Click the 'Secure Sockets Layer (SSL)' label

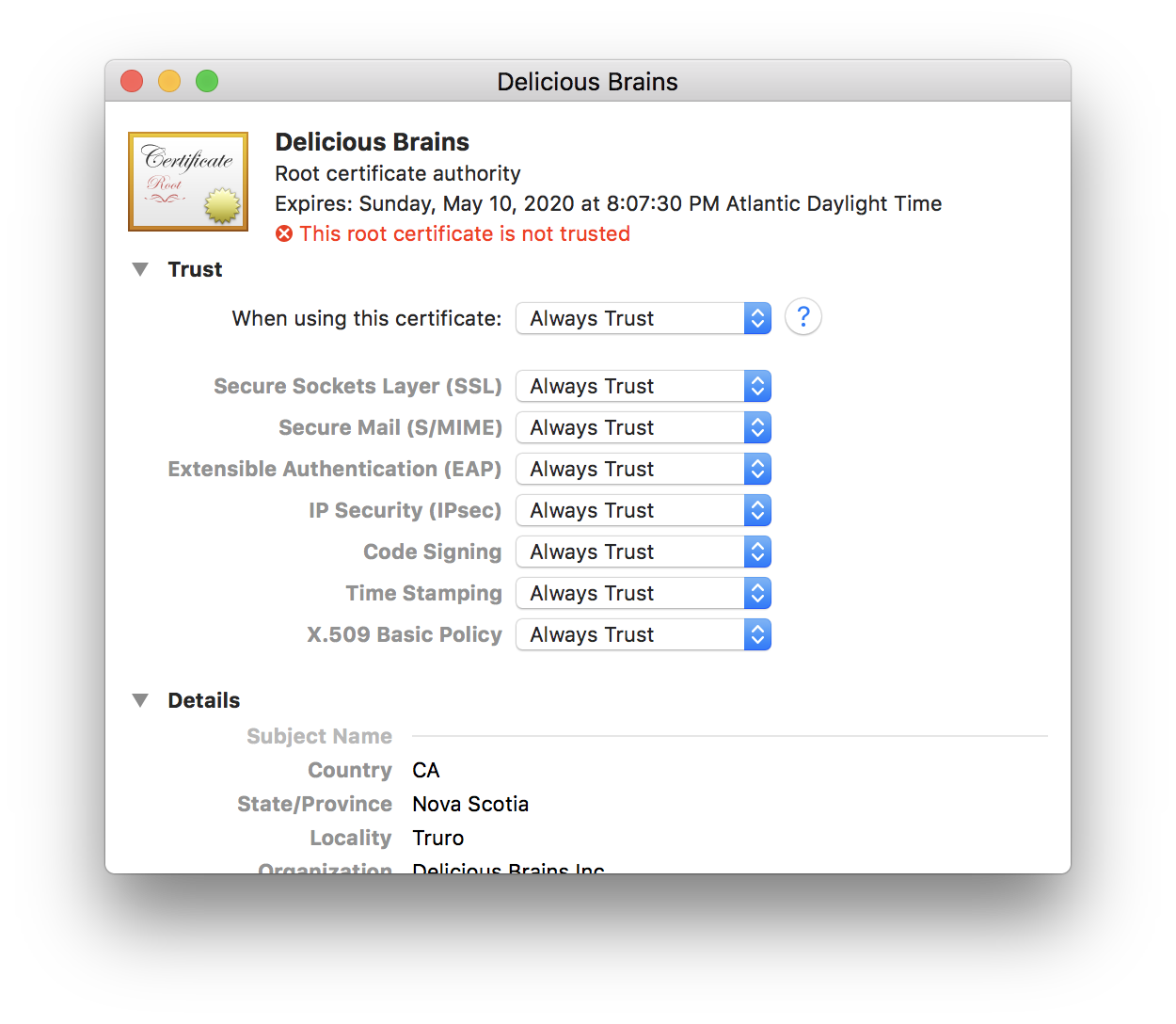(x=358, y=386)
